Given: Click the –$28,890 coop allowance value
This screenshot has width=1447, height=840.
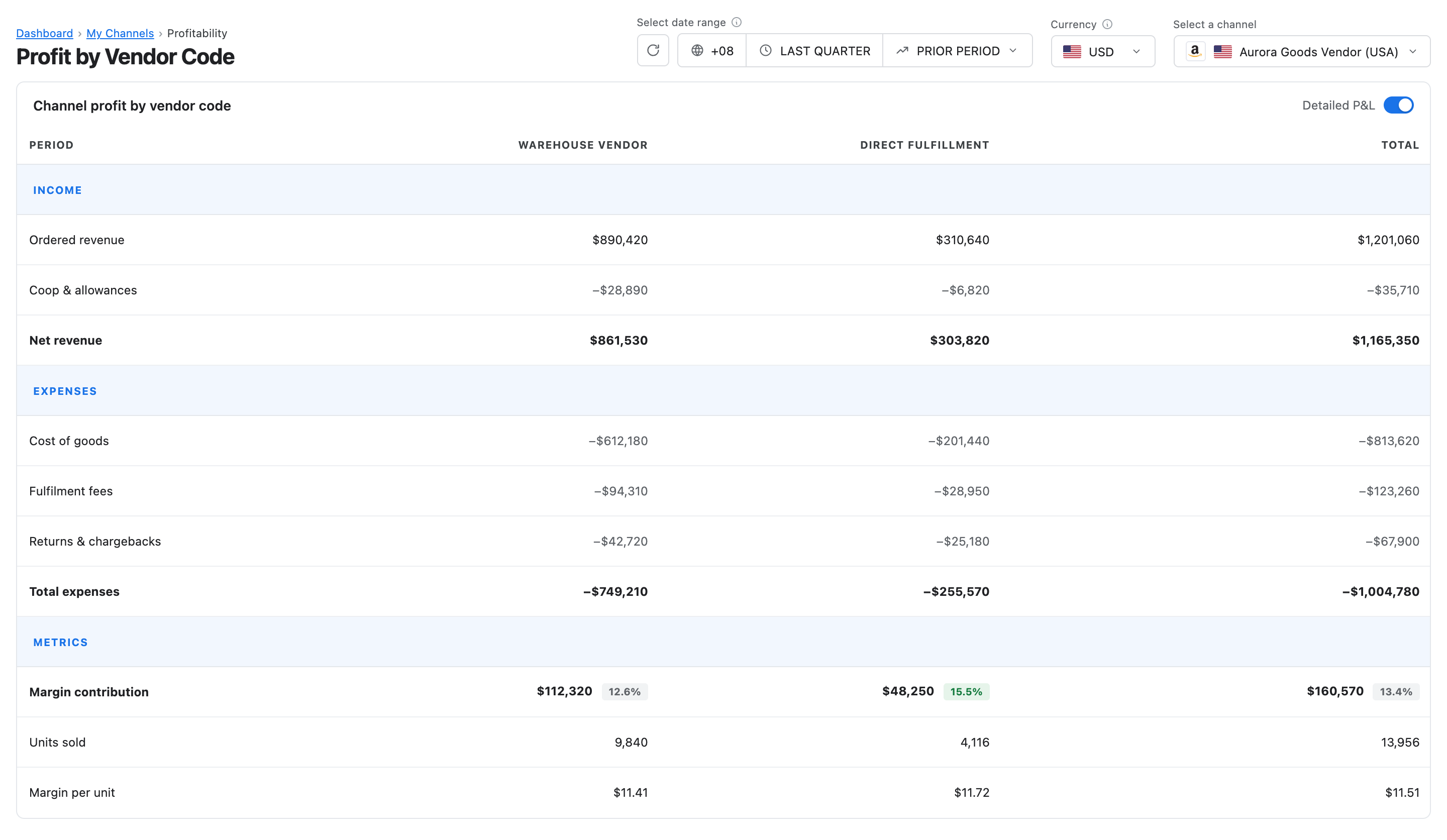Looking at the screenshot, I should tap(619, 290).
